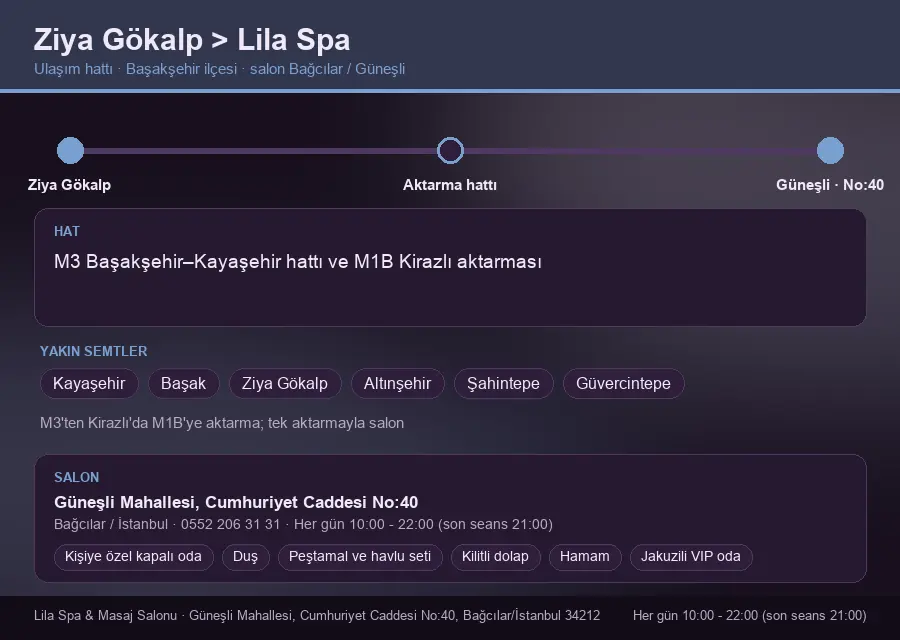Screen dimensions: 900x640
Task: Click the Peştamal ve havlu seti tag
Action: 360,557
